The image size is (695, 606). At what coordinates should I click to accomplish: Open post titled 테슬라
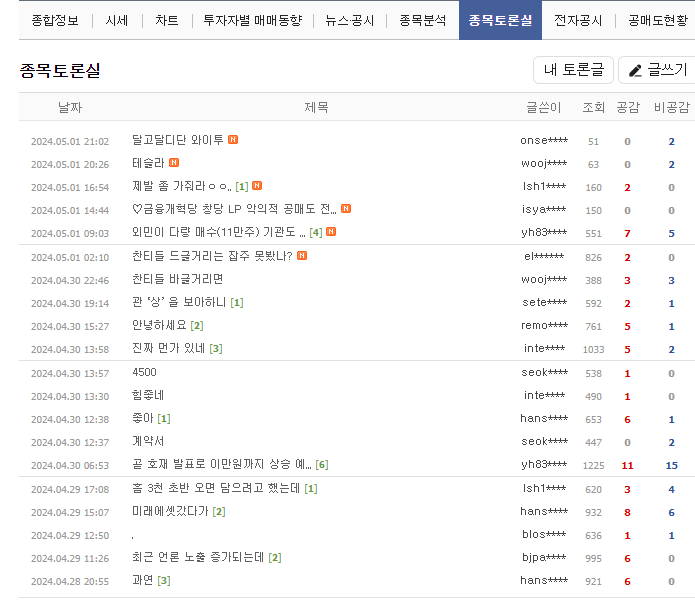pyautogui.click(x=148, y=163)
